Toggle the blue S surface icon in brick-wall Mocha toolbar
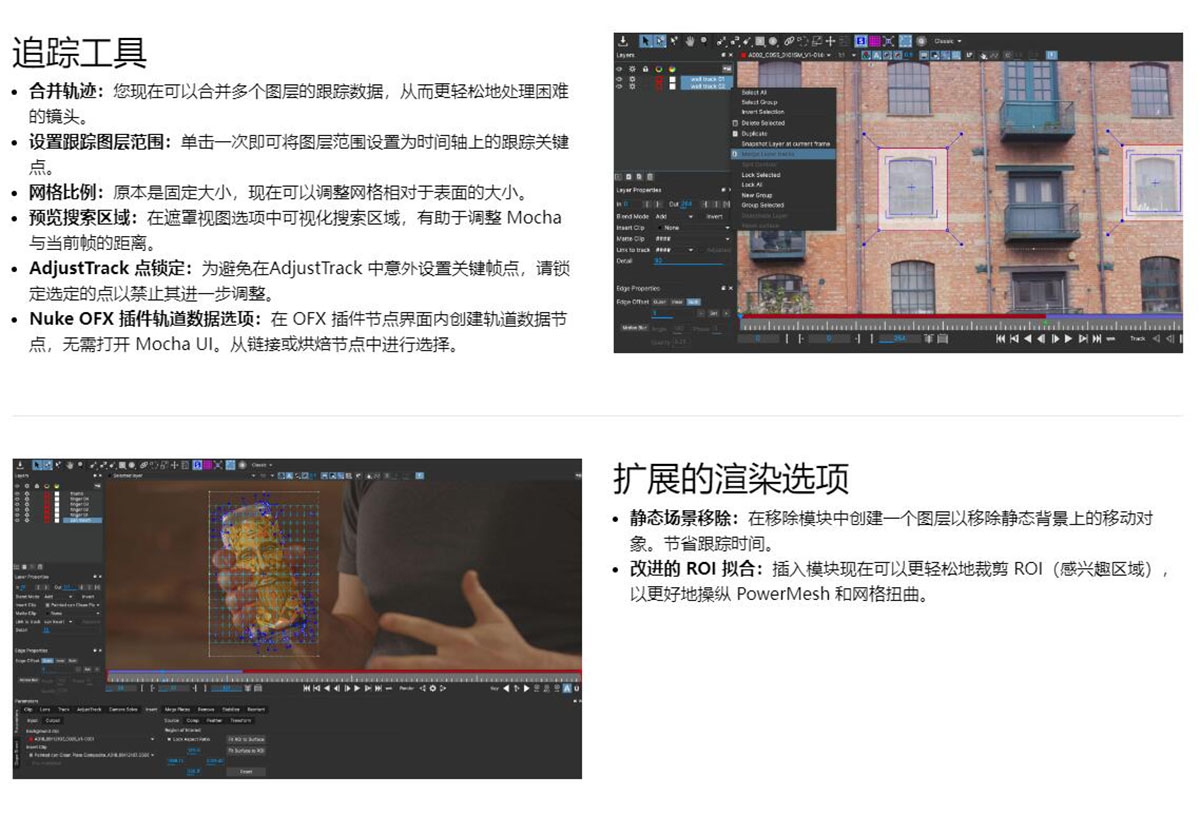Screen dimensions: 1200x835 coord(861,41)
